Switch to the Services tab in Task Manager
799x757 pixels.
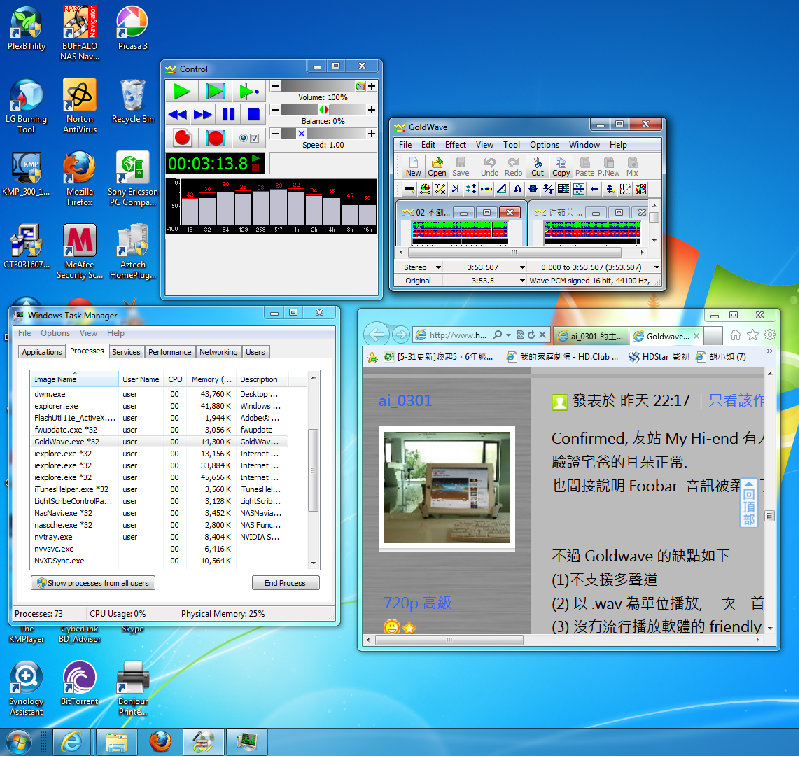click(126, 352)
